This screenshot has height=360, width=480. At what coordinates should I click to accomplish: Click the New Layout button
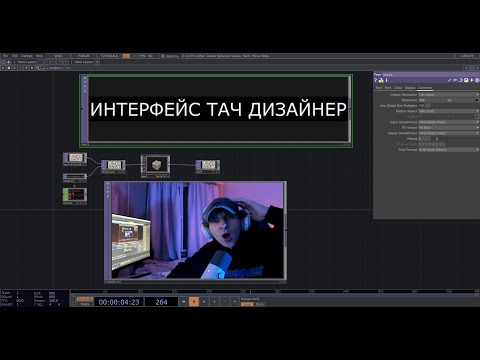click(83, 62)
